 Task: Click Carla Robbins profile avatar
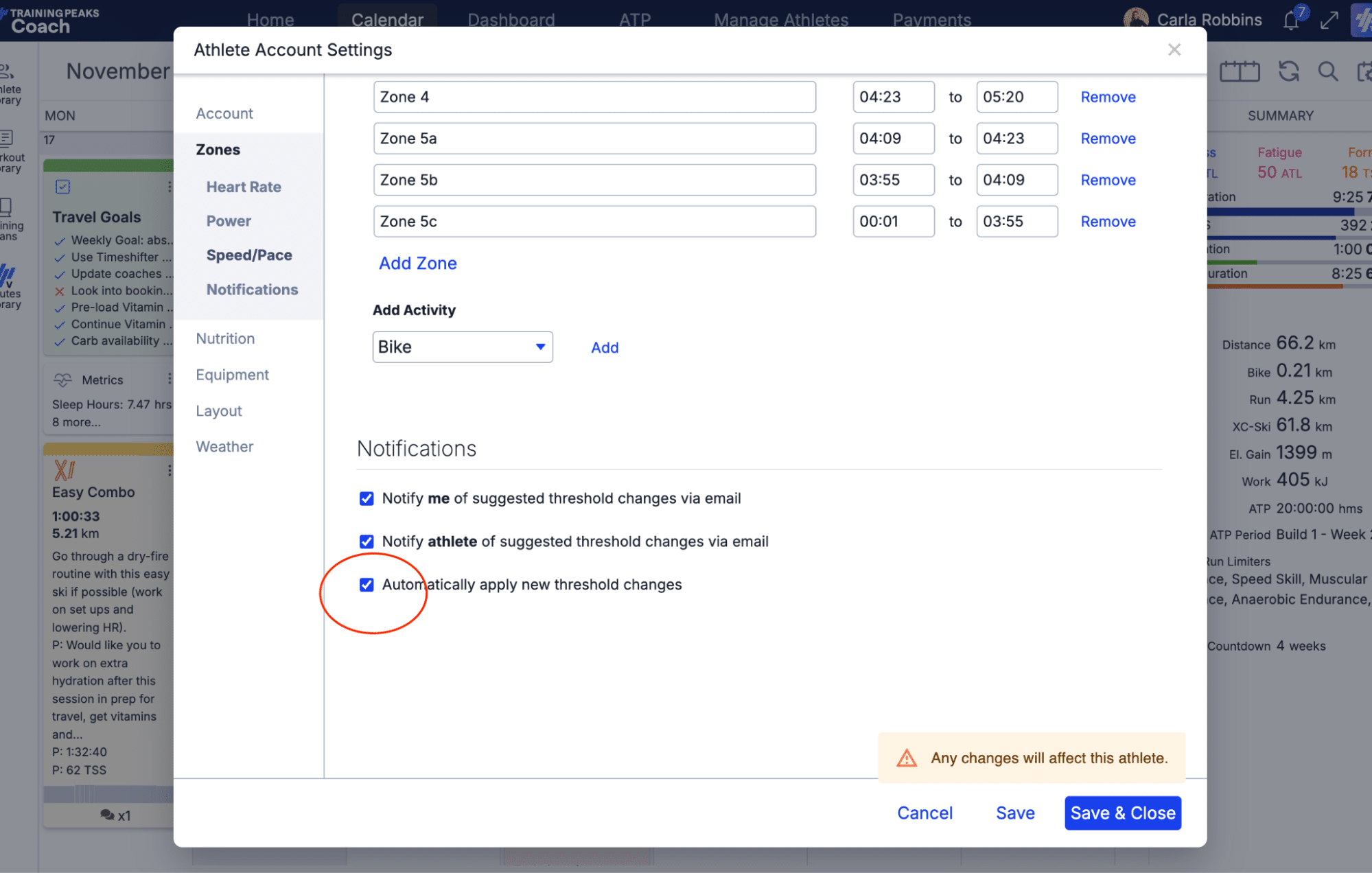(x=1136, y=19)
